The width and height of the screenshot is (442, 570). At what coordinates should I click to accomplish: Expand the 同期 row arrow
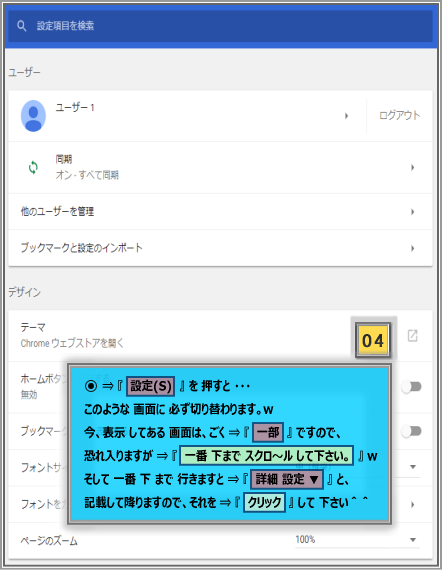pyautogui.click(x=413, y=168)
